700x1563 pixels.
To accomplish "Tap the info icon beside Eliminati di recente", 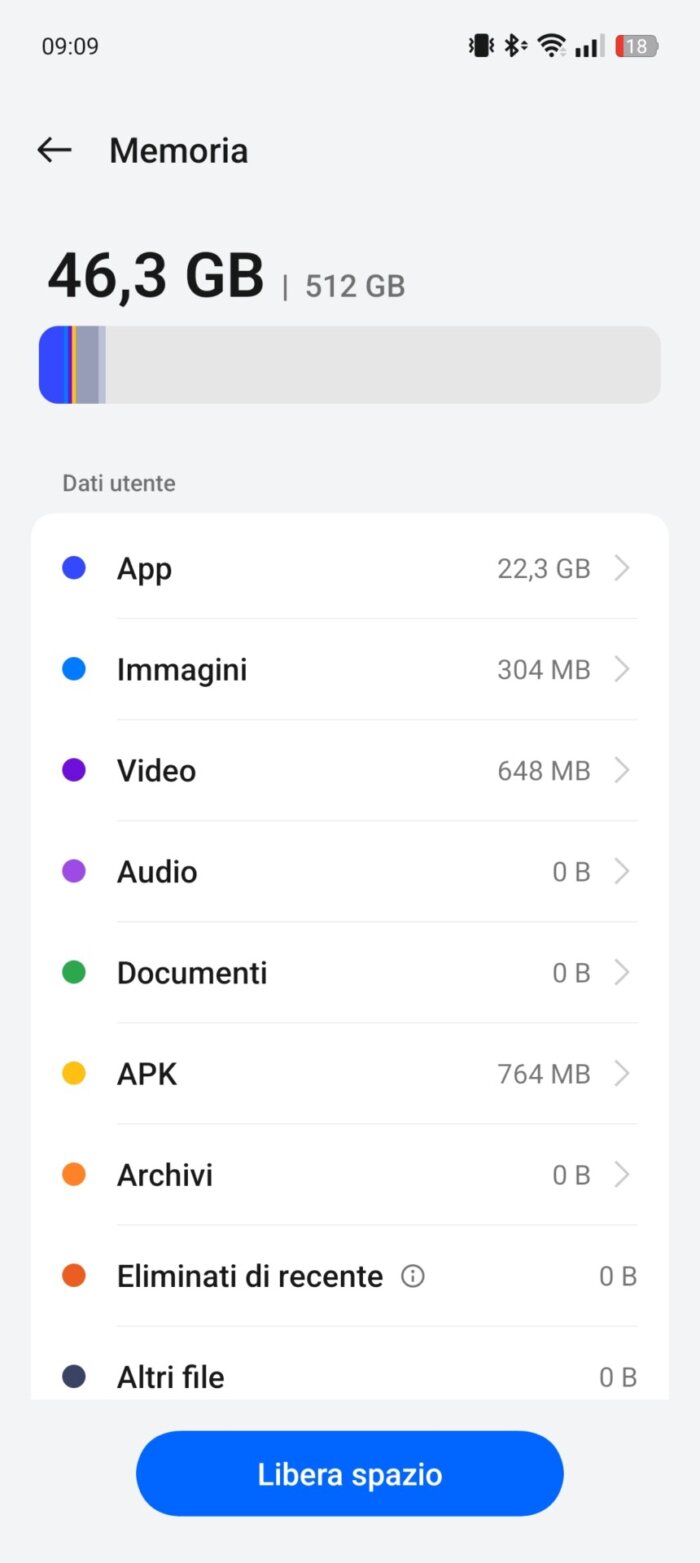I will (x=412, y=1276).
